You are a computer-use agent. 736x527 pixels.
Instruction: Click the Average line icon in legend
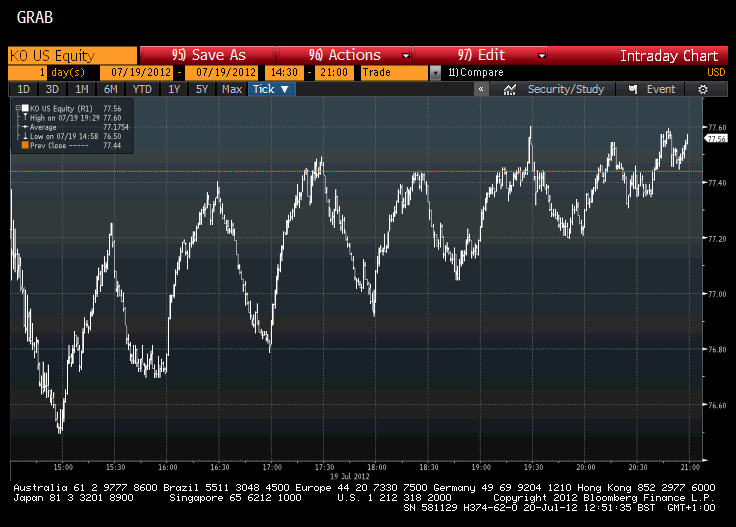(x=23, y=128)
